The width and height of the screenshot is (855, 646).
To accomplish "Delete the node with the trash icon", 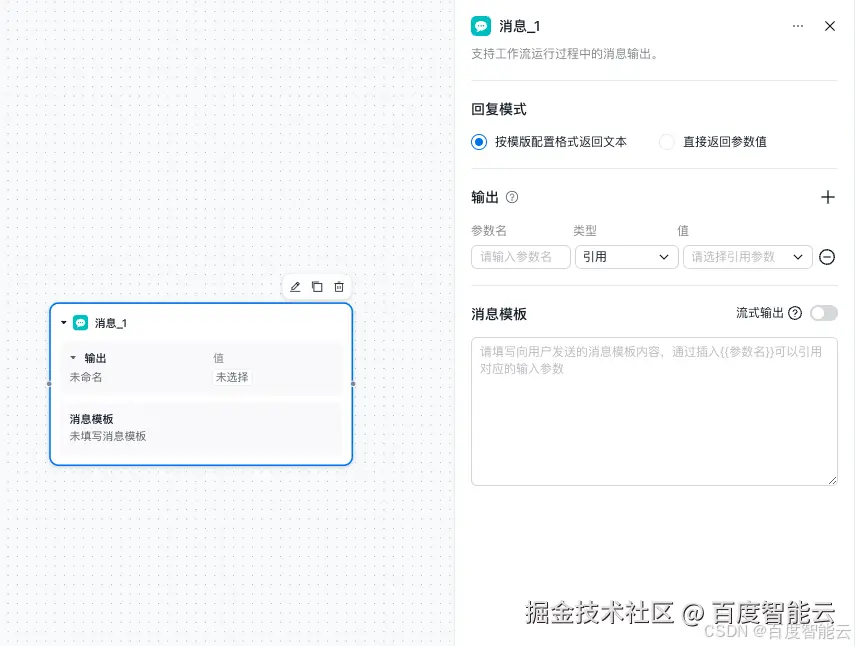I will pos(339,287).
